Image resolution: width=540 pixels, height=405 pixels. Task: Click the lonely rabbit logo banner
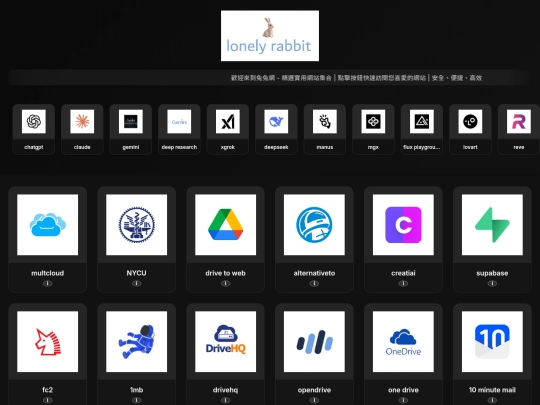[x=270, y=36]
